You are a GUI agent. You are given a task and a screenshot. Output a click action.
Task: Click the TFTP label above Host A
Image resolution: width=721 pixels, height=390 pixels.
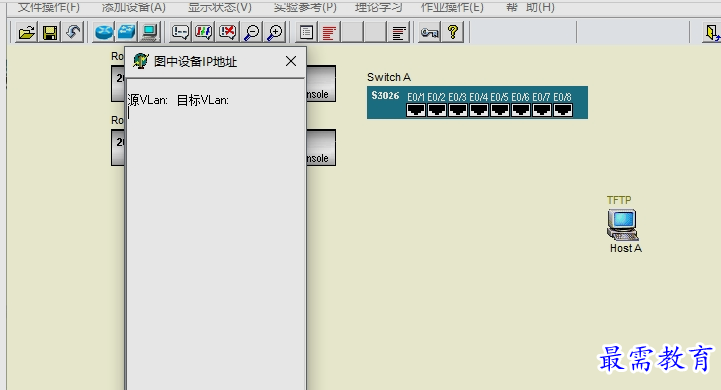click(619, 200)
